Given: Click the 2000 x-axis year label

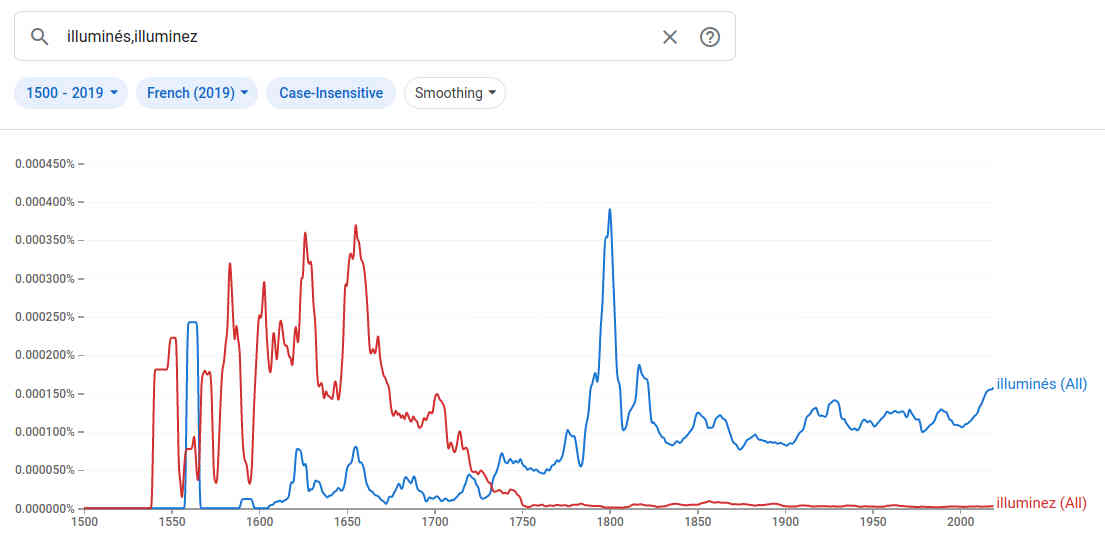Looking at the screenshot, I should (961, 522).
